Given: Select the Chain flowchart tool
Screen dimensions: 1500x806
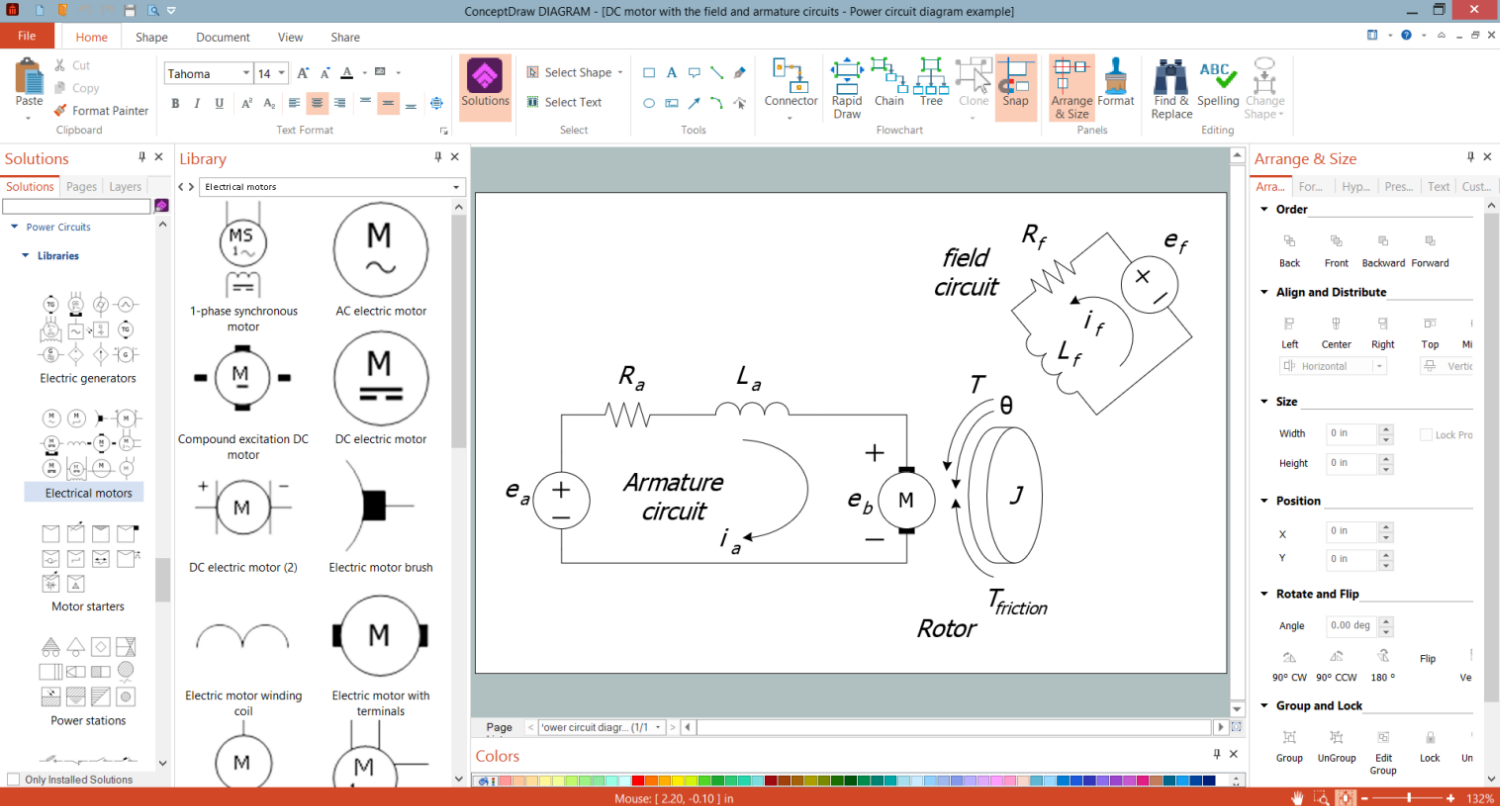Looking at the screenshot, I should 888,82.
